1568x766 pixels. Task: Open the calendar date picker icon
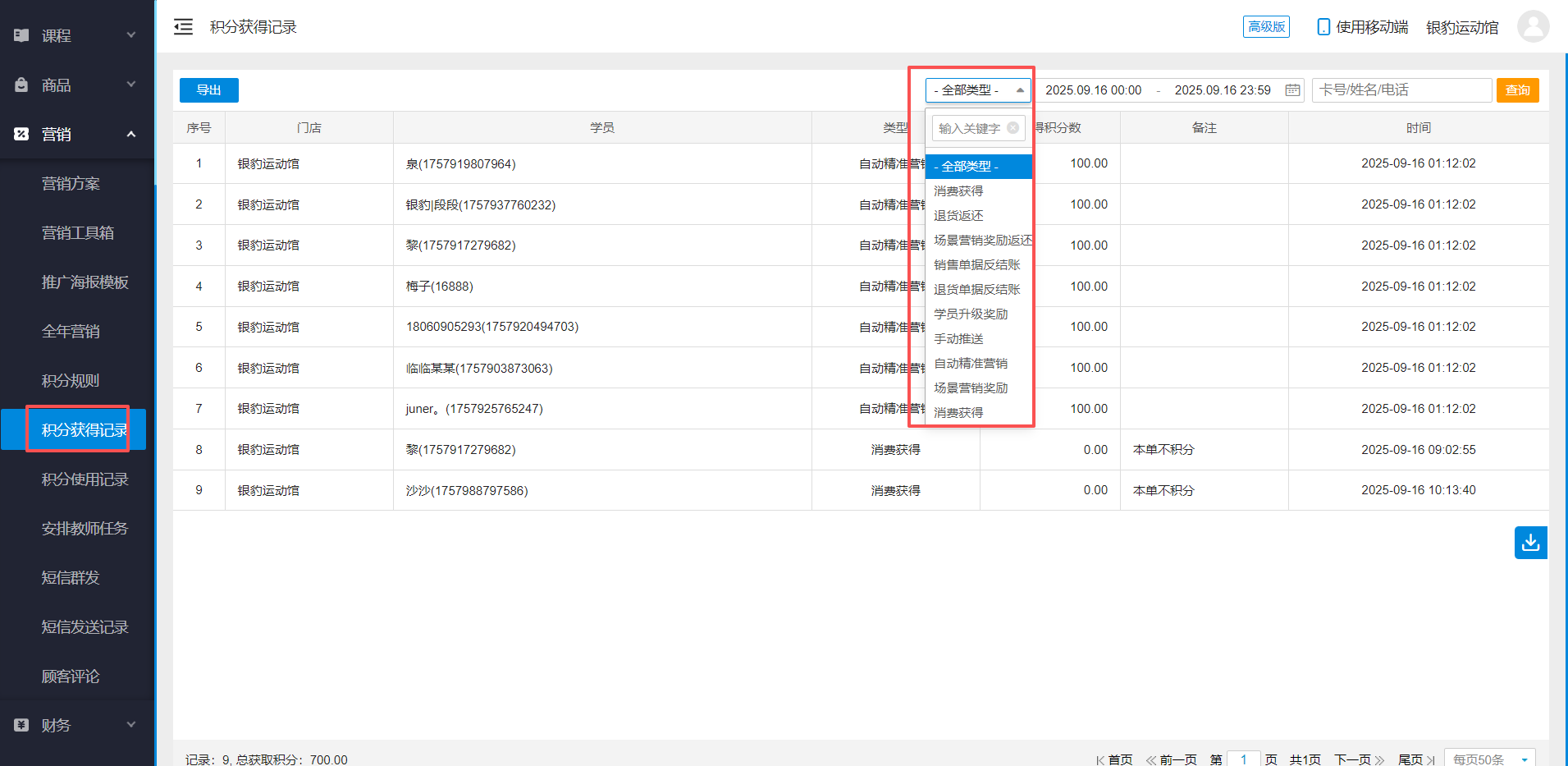(1292, 90)
